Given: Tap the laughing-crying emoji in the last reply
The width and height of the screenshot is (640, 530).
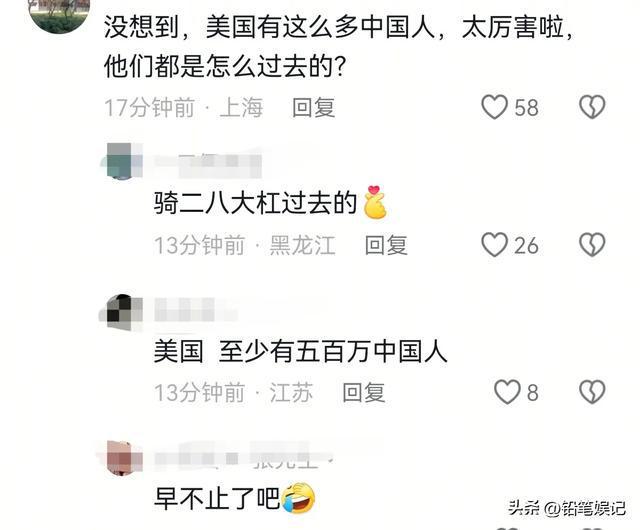Looking at the screenshot, I should click(x=299, y=497).
